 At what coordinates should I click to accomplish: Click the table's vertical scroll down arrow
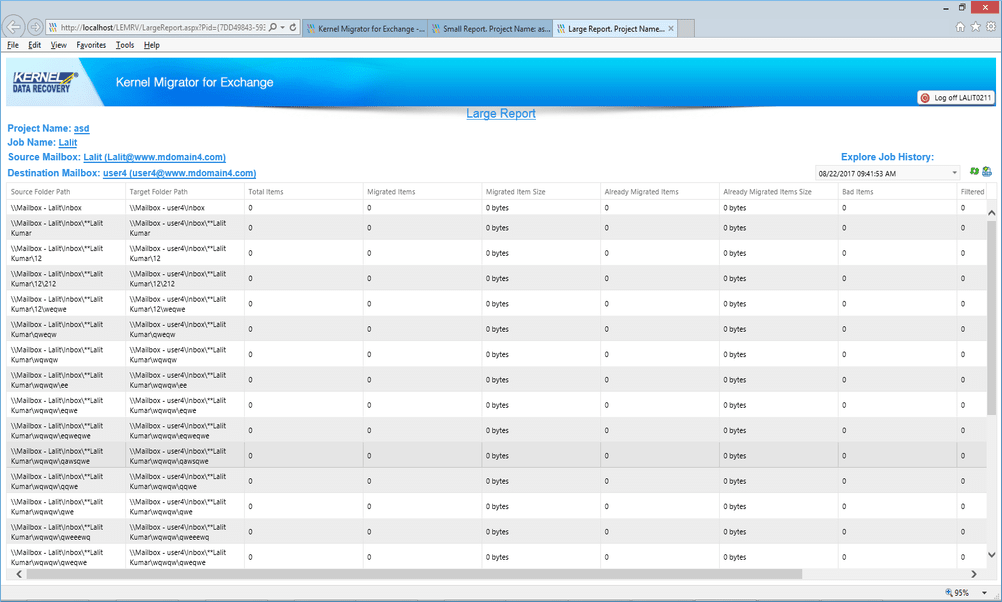pyautogui.click(x=991, y=555)
